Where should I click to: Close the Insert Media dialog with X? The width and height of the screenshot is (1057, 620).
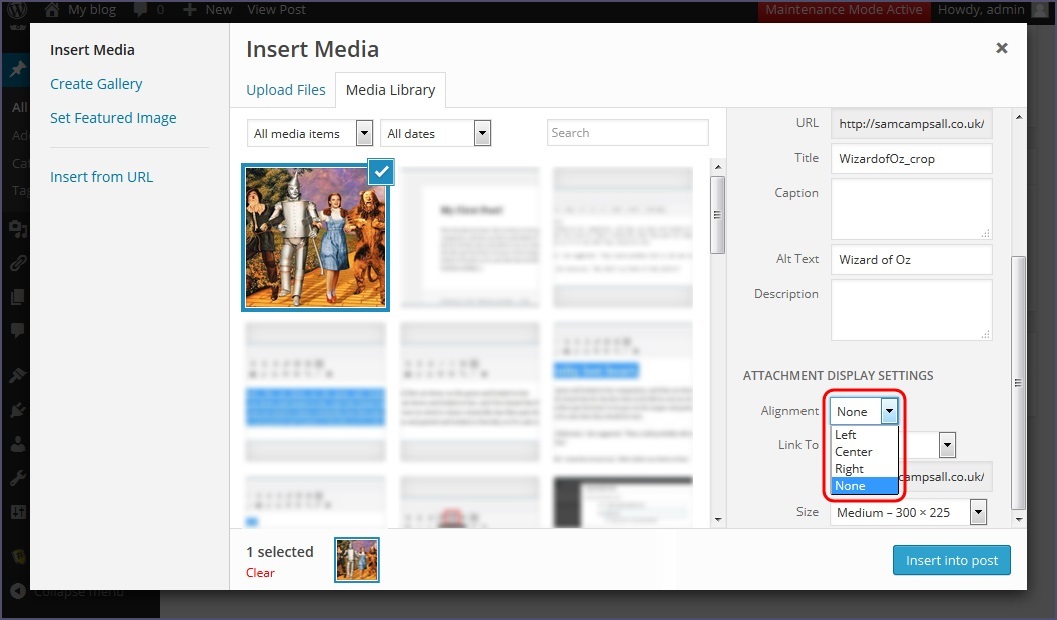1001,48
